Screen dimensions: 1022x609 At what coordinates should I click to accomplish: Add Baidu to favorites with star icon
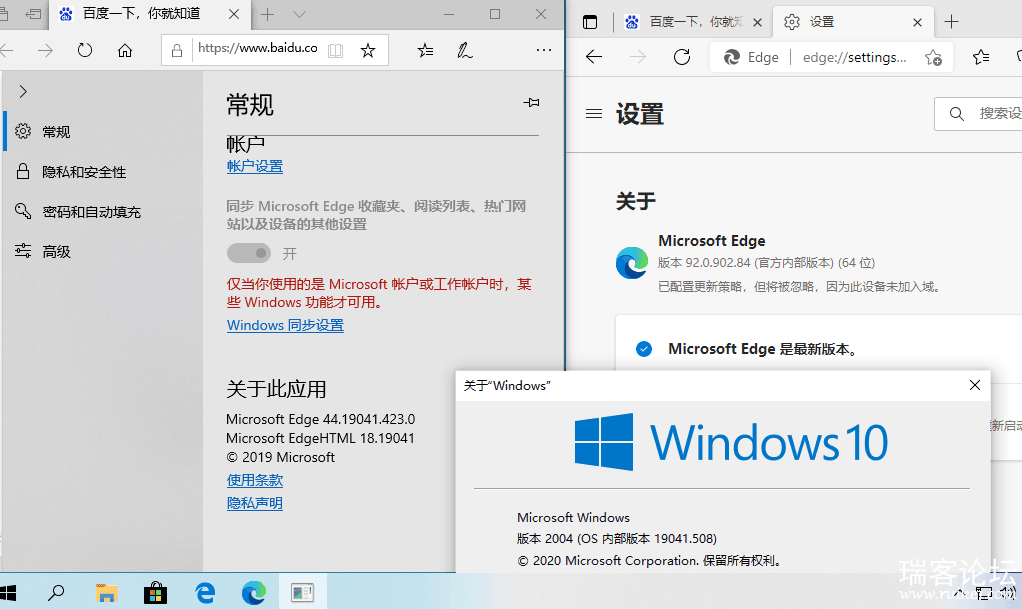tap(368, 50)
